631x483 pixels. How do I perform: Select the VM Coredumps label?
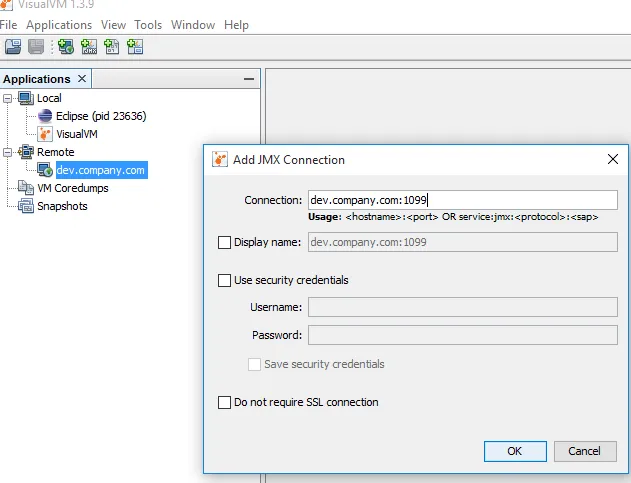click(x=73, y=188)
